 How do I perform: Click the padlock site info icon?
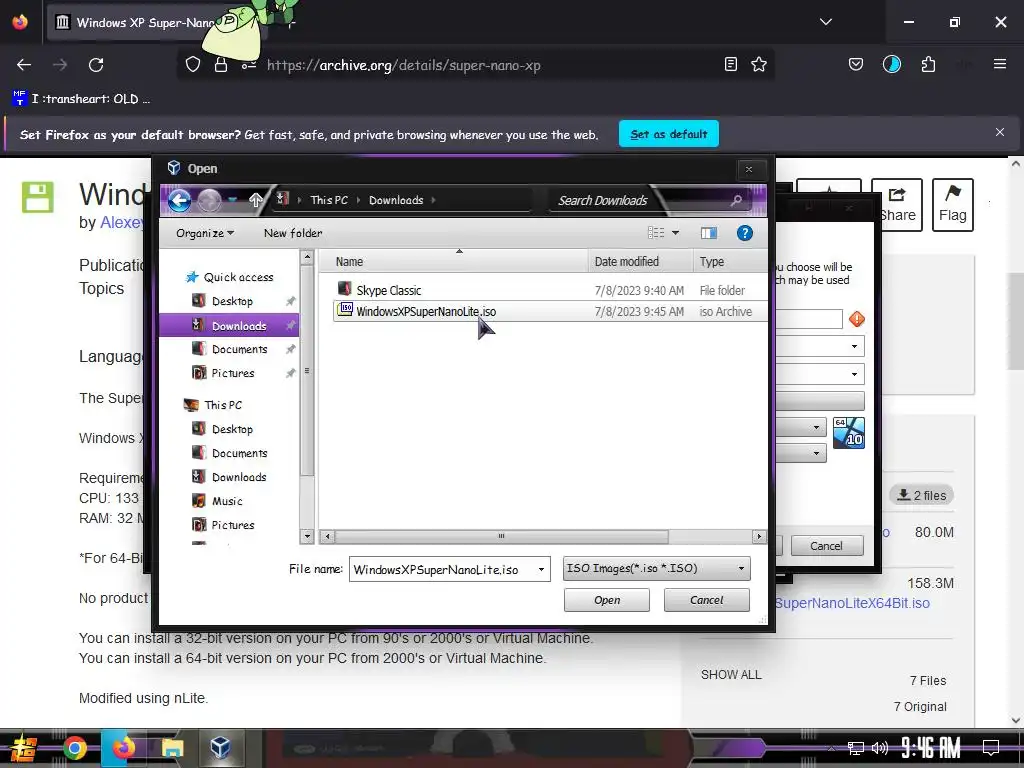pyautogui.click(x=221, y=64)
